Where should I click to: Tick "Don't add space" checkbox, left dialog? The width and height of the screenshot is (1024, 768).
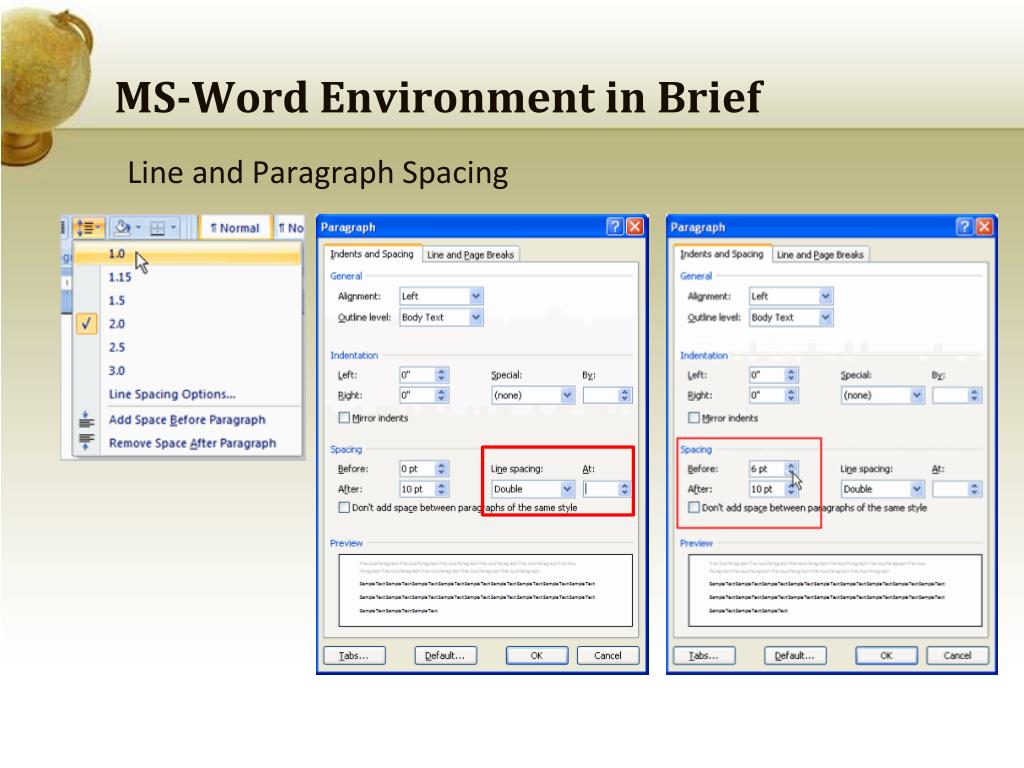pyautogui.click(x=344, y=507)
